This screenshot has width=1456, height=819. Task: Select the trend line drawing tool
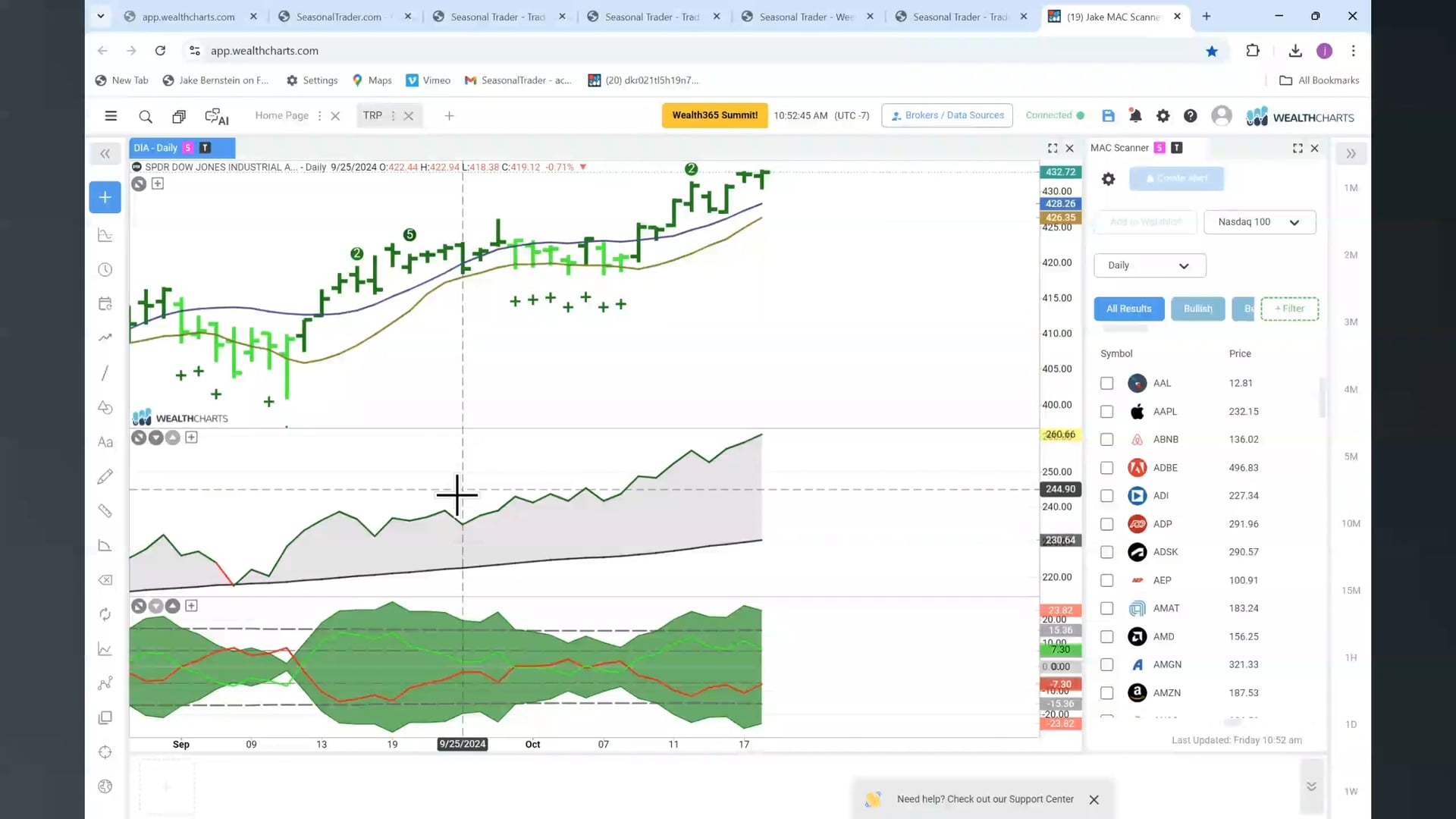point(105,373)
